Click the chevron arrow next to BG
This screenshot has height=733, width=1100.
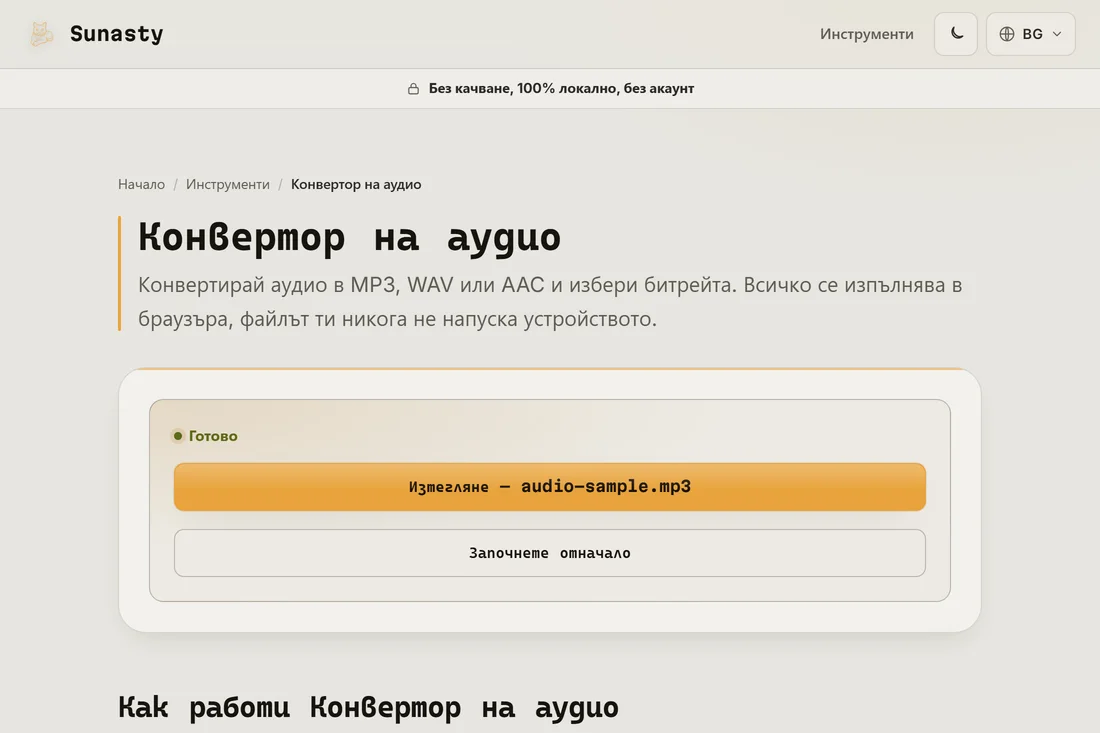click(x=1057, y=34)
